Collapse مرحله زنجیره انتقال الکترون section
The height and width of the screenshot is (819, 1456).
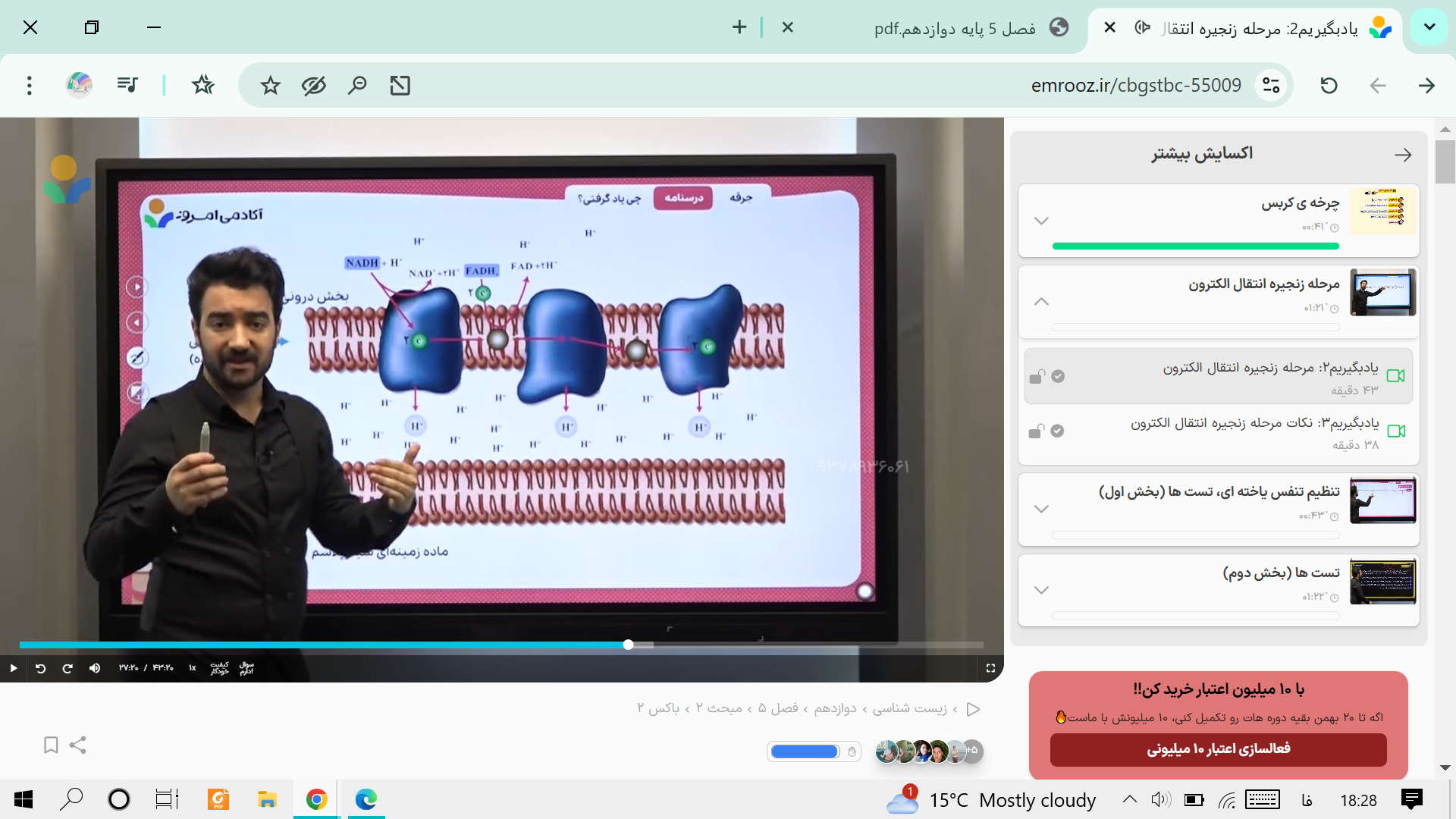(1041, 302)
